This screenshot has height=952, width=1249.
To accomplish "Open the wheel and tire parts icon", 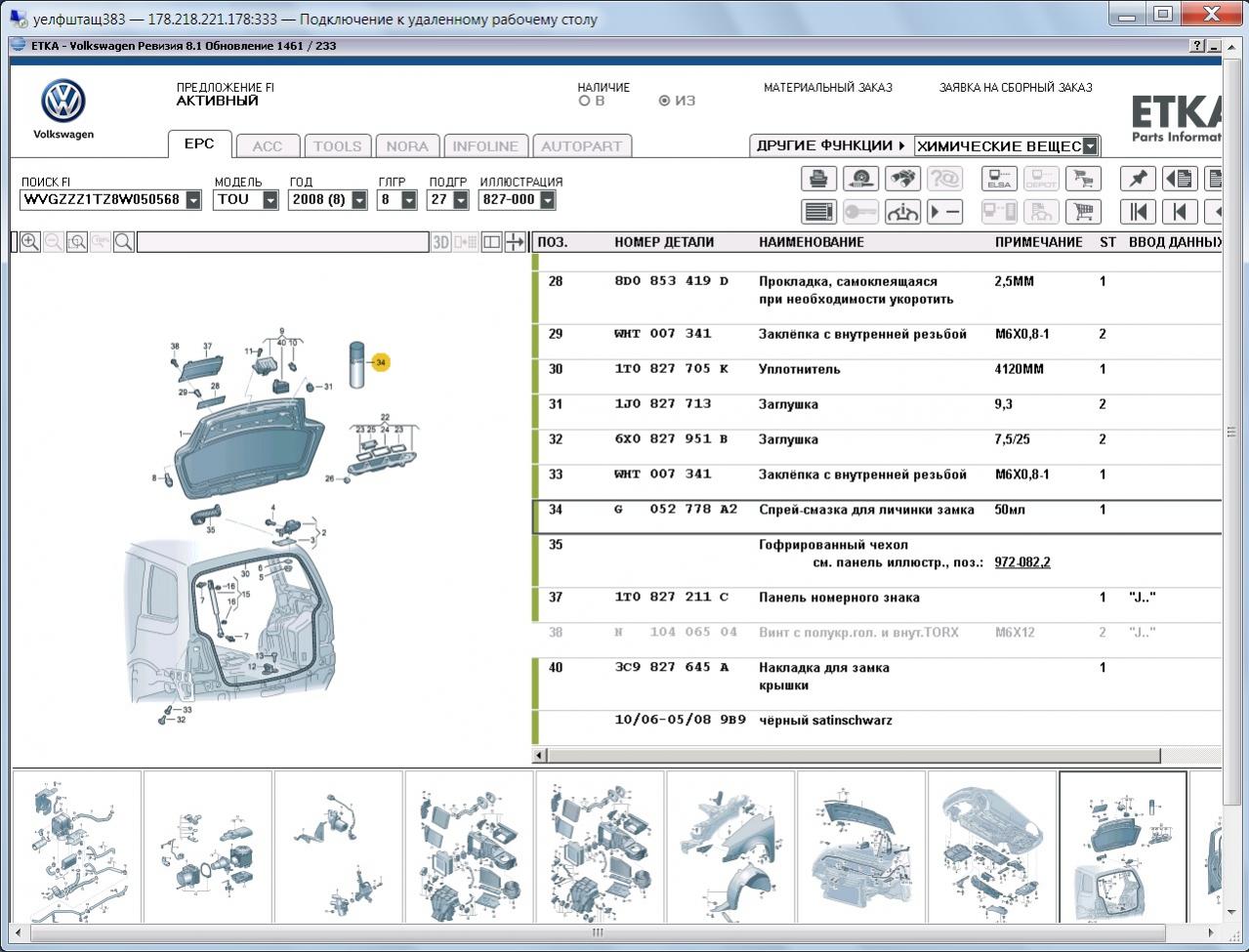I will (x=860, y=179).
